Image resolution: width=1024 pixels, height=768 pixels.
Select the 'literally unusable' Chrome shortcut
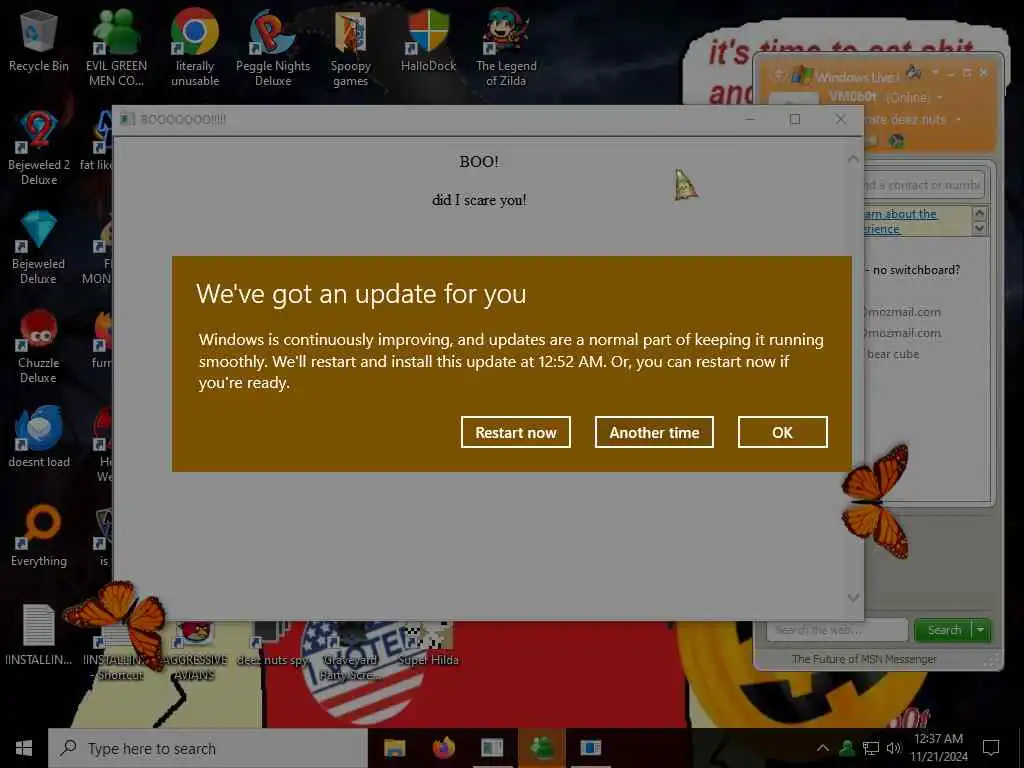tap(195, 47)
